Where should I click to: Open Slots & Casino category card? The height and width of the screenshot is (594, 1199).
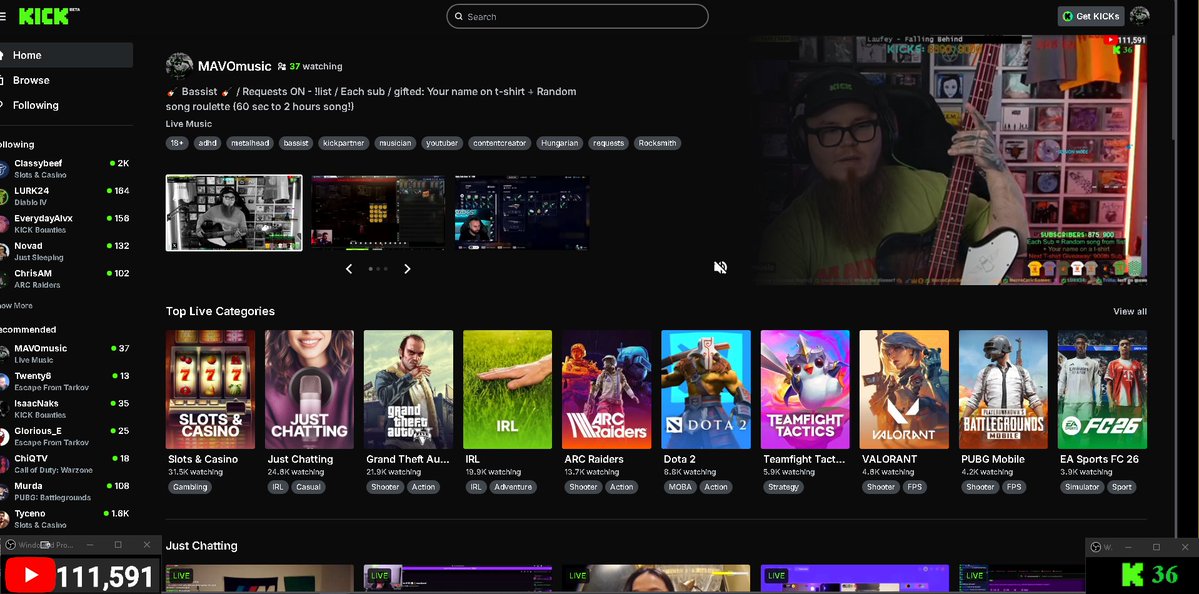point(210,389)
